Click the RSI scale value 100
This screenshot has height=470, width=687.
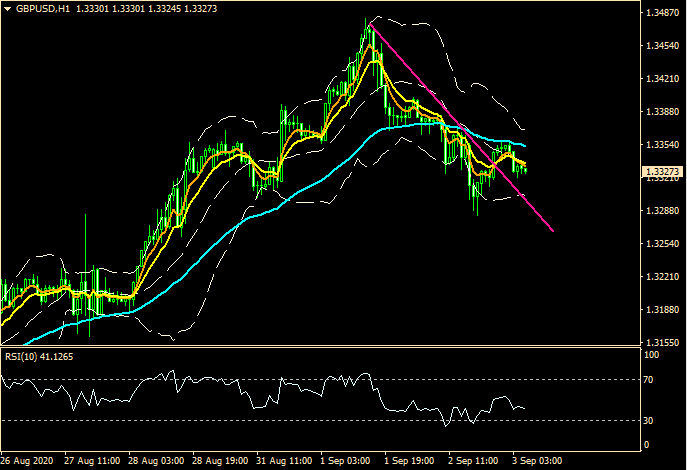(653, 355)
